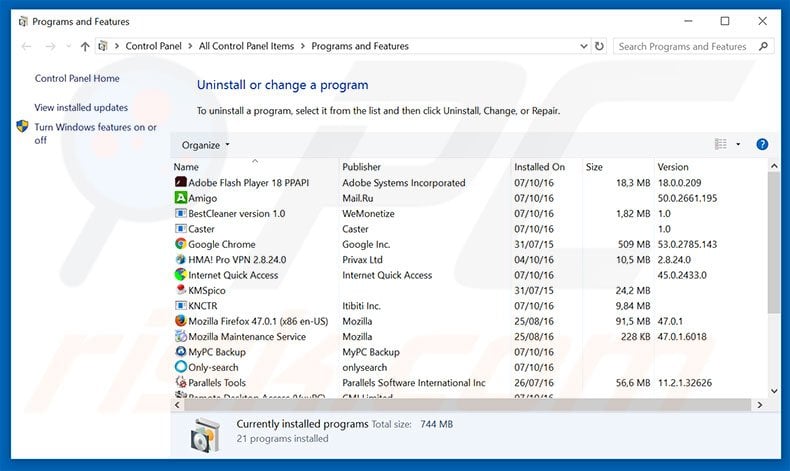Open Control Panel Home link

point(77,78)
